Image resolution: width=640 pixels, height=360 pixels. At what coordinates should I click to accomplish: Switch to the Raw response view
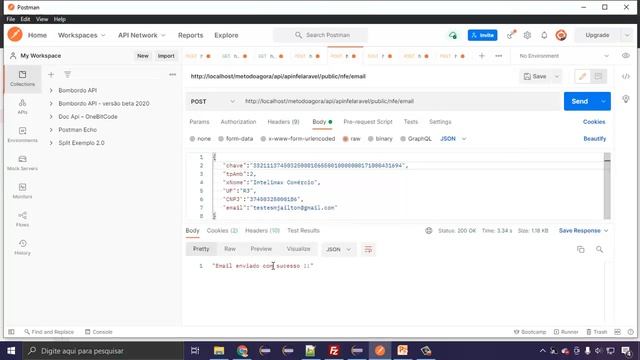click(x=230, y=249)
